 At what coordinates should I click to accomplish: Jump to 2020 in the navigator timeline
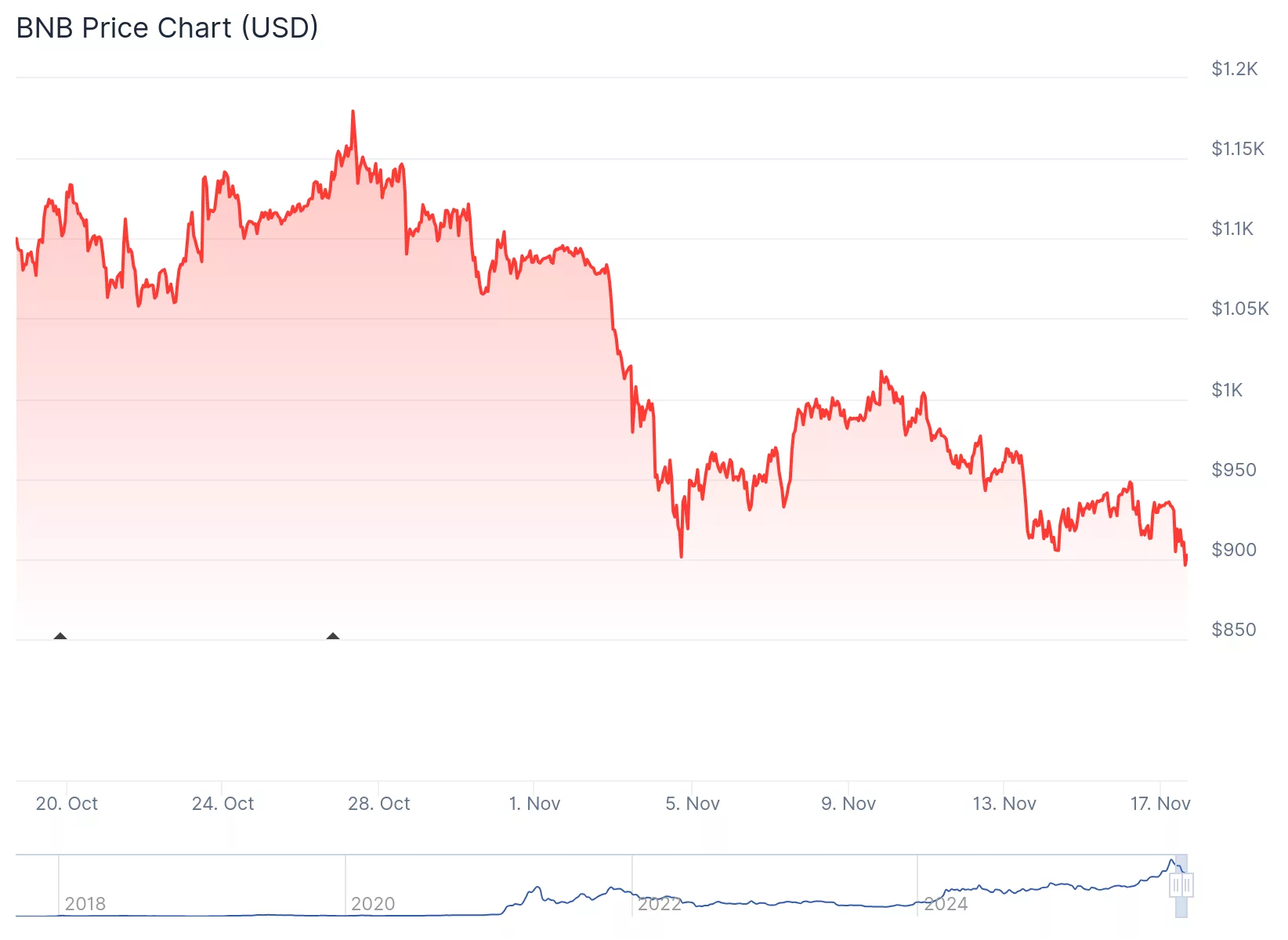coord(373,904)
